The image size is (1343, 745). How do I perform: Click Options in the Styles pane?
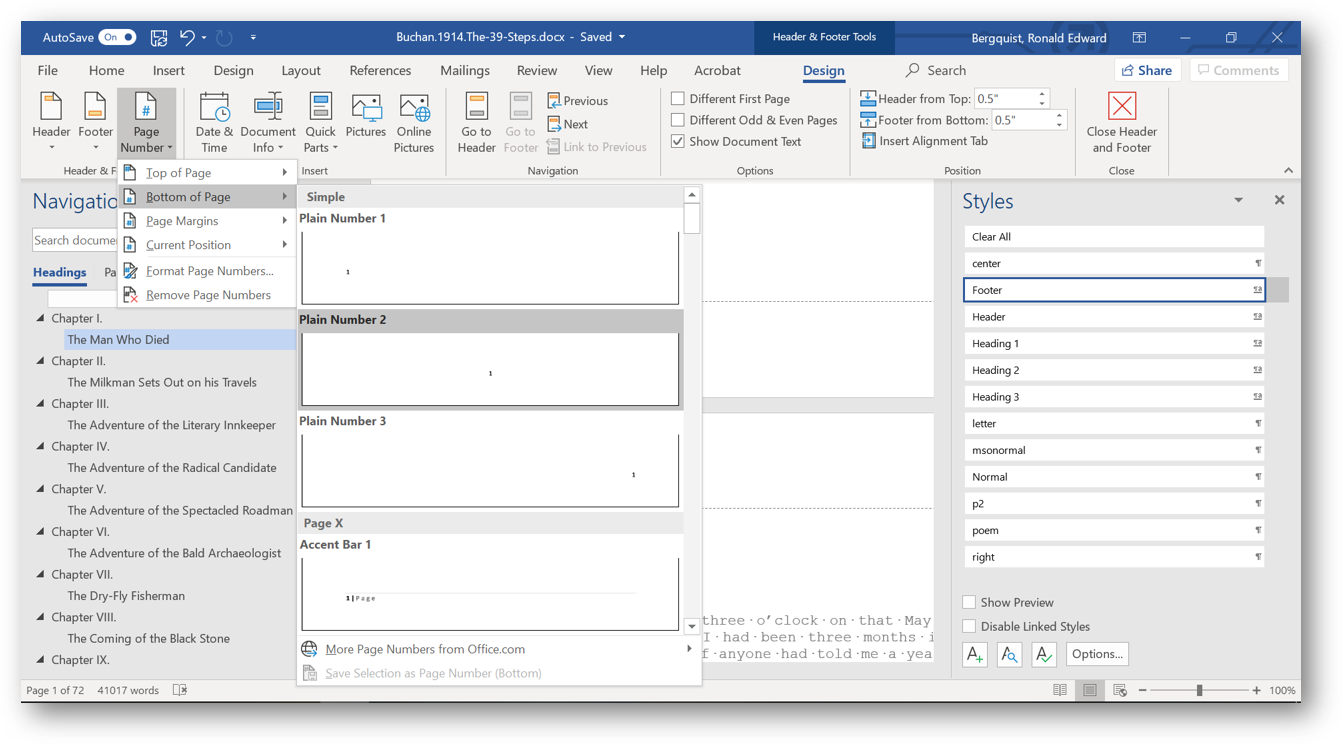click(1097, 654)
